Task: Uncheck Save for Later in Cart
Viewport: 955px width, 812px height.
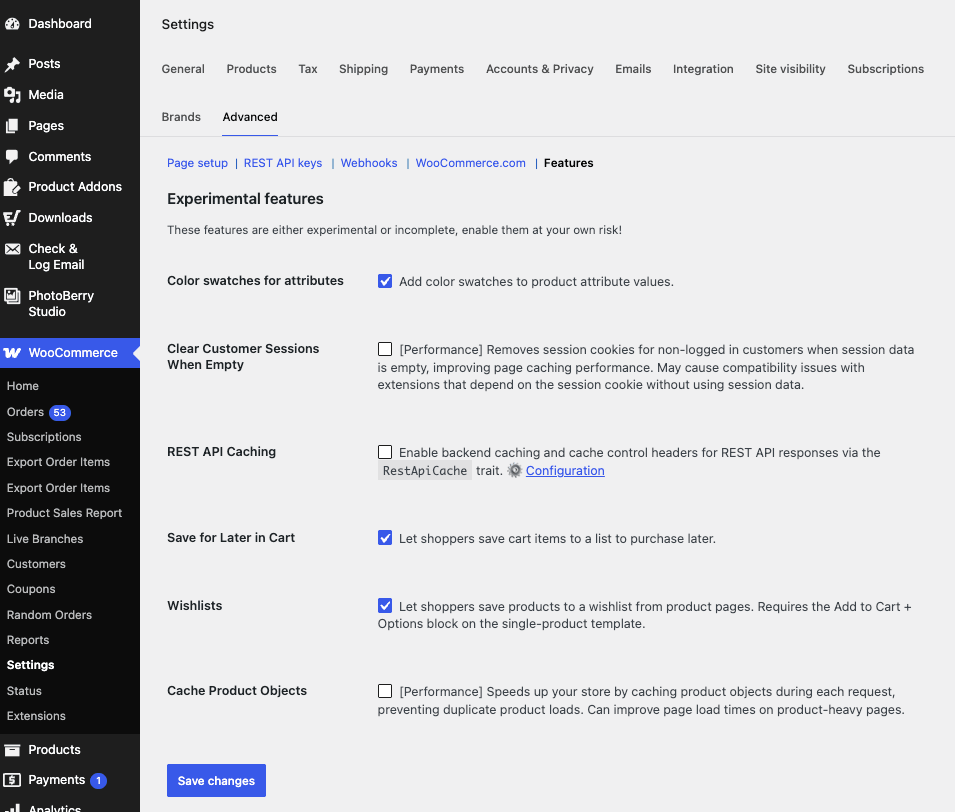Action: point(385,538)
